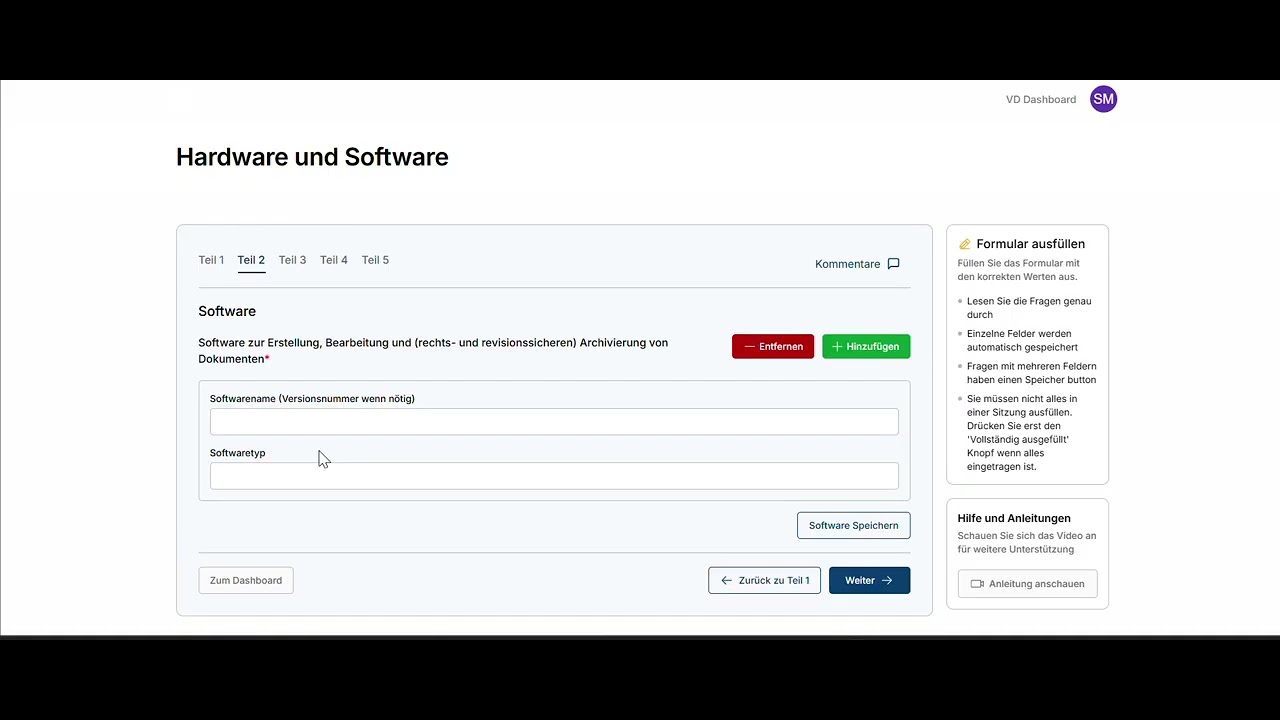The image size is (1280, 720).
Task: Save the entry with Software Speichern
Action: pos(854,526)
